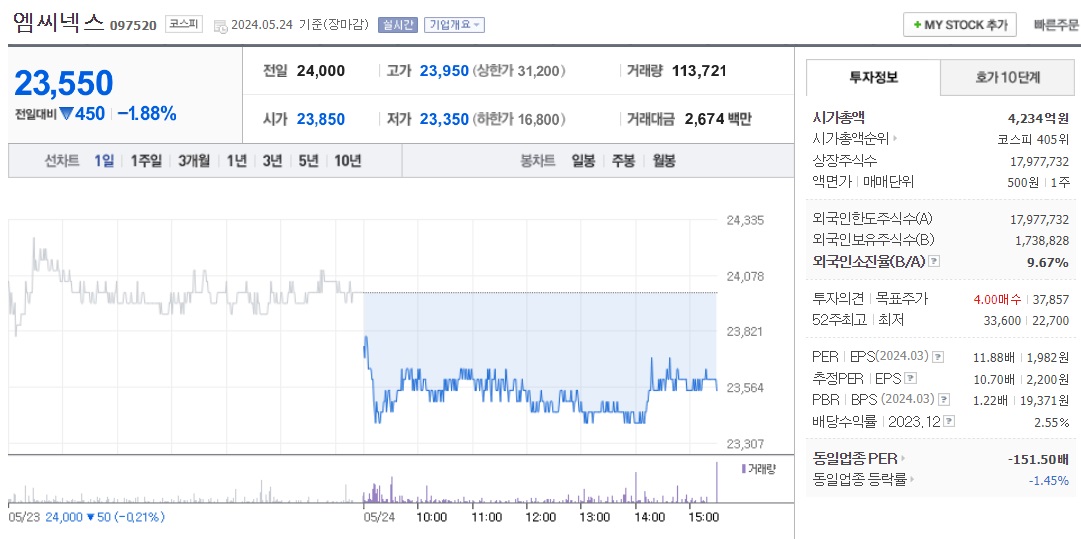Click the 거래대금 value 2,674
This screenshot has width=1081, height=539.
(704, 119)
